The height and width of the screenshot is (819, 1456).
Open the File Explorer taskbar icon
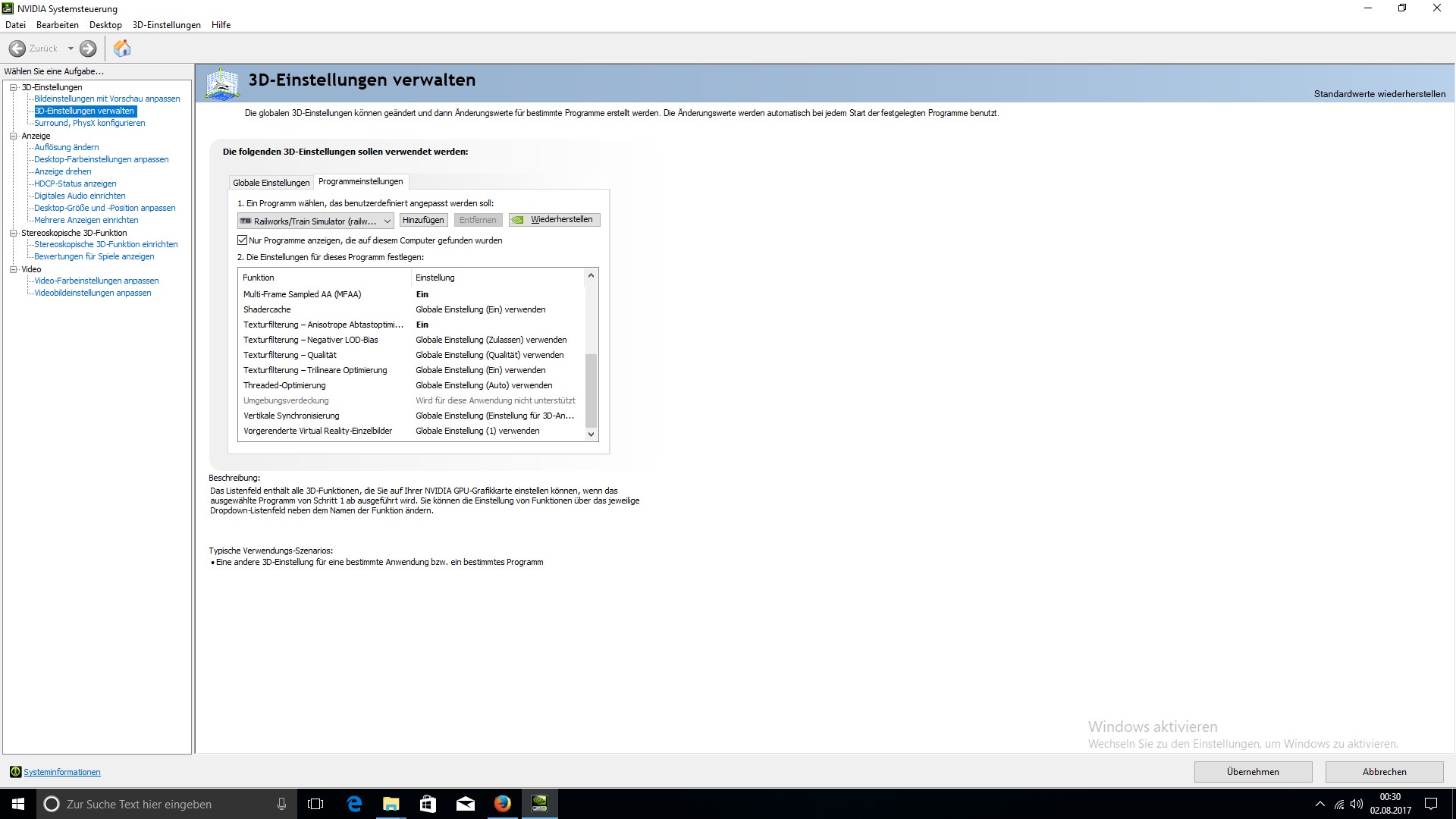391,804
